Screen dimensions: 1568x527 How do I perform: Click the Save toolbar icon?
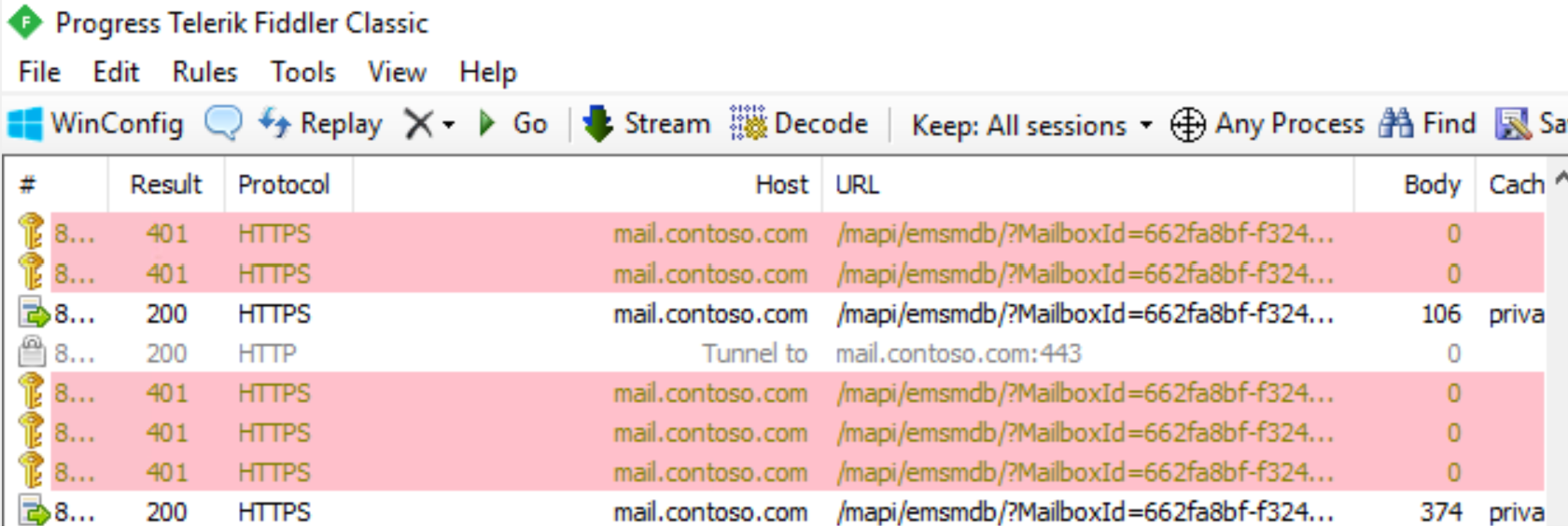(1512, 124)
